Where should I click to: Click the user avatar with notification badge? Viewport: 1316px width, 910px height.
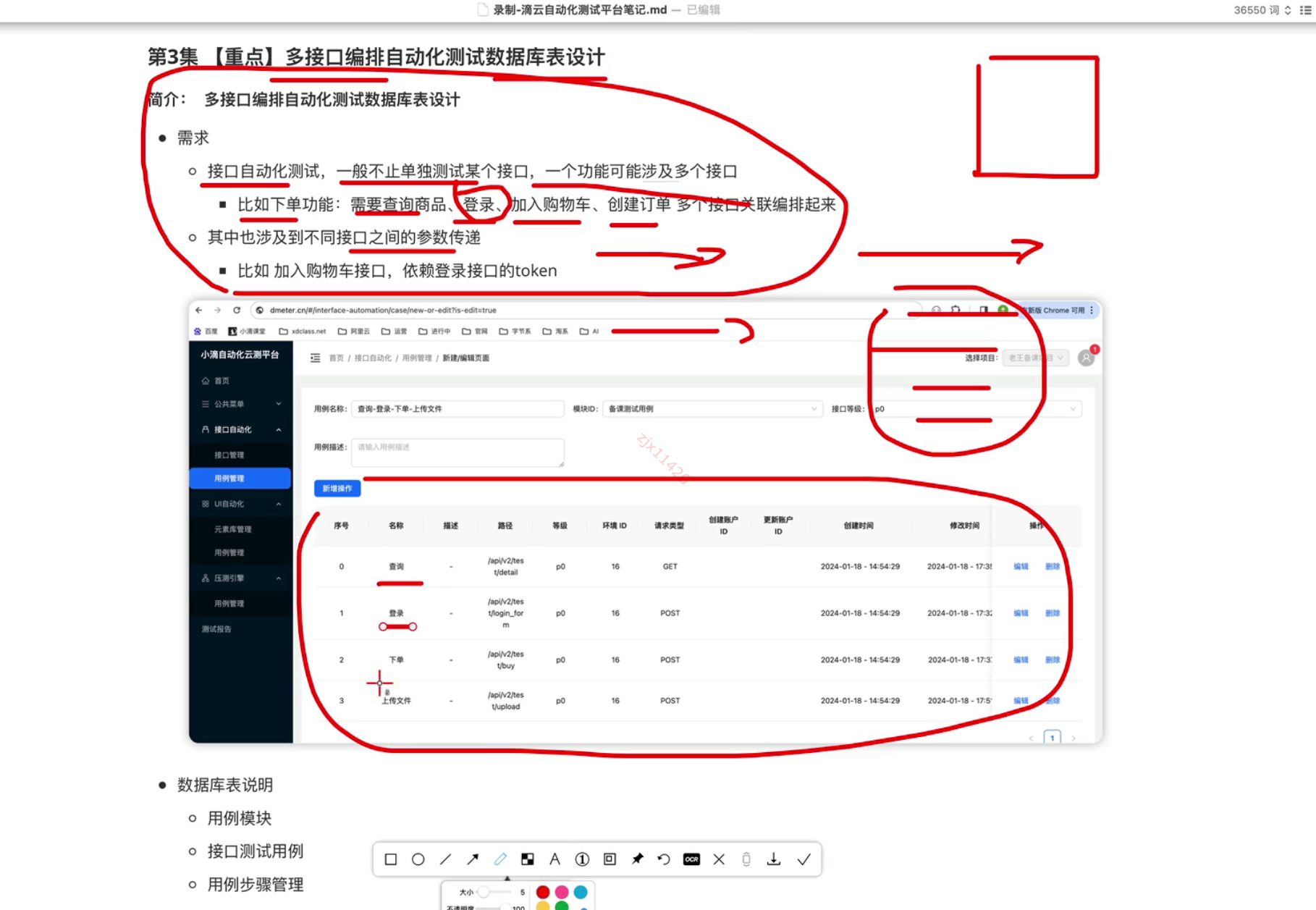1087,357
